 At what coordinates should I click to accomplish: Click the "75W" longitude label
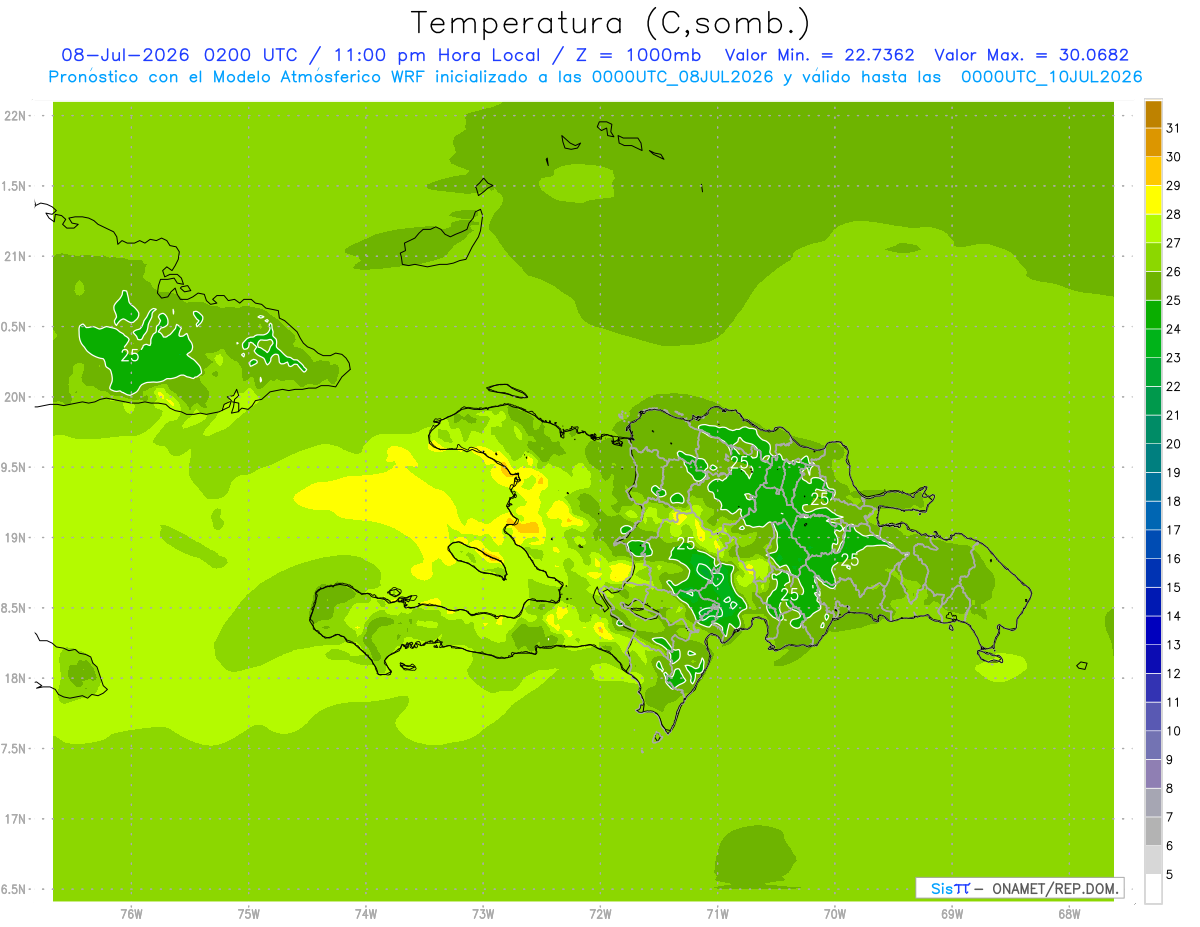(x=249, y=914)
